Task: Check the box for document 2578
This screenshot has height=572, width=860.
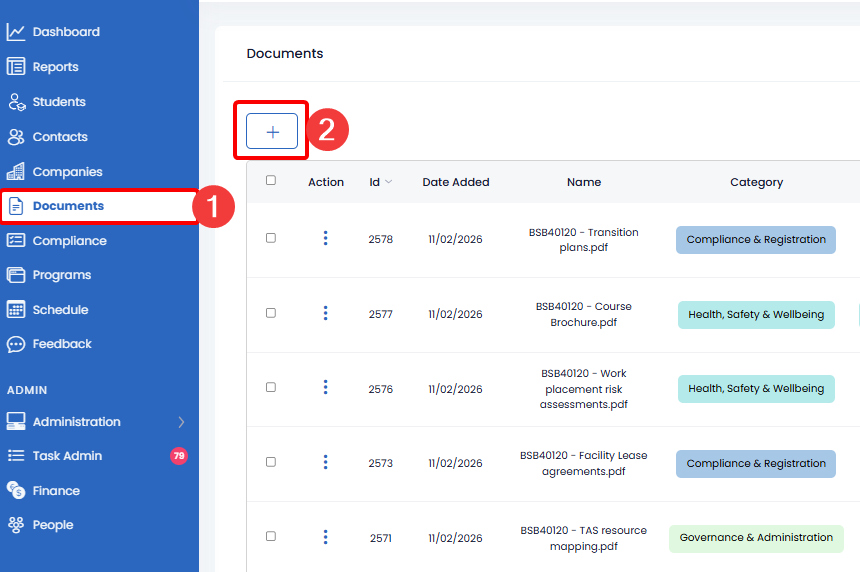Action: pyautogui.click(x=271, y=238)
